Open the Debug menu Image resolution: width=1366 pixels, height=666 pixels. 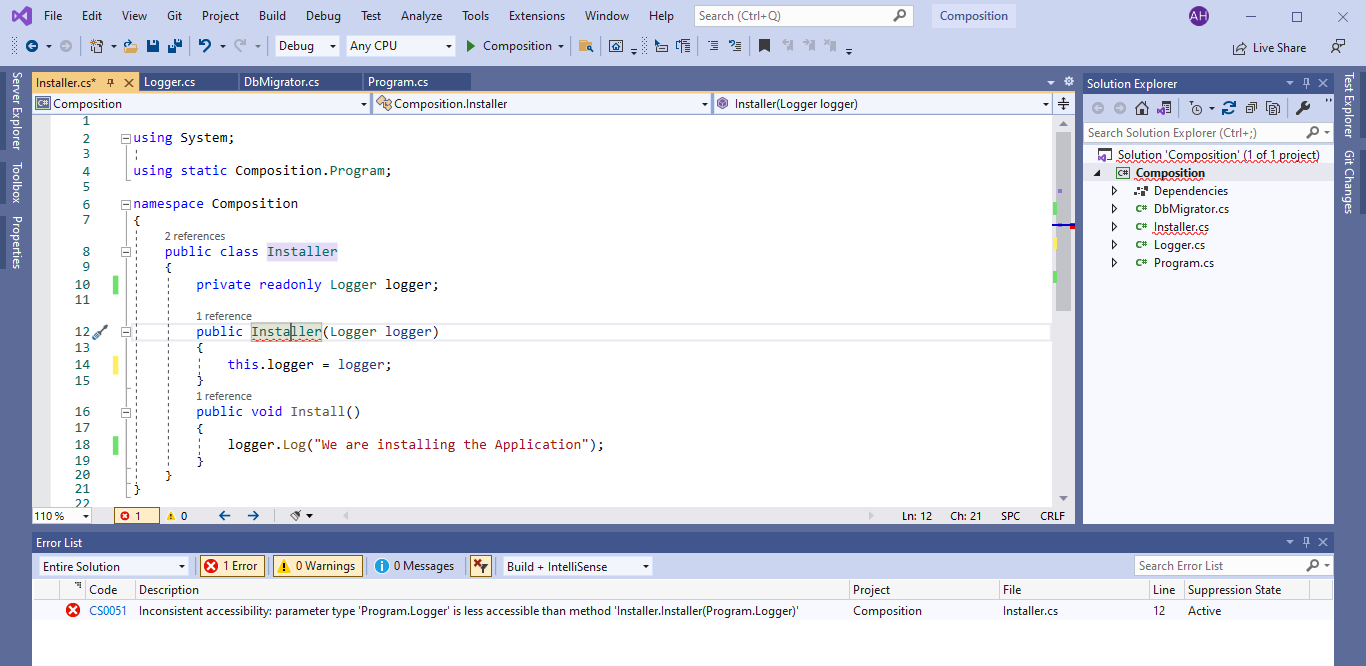click(323, 16)
